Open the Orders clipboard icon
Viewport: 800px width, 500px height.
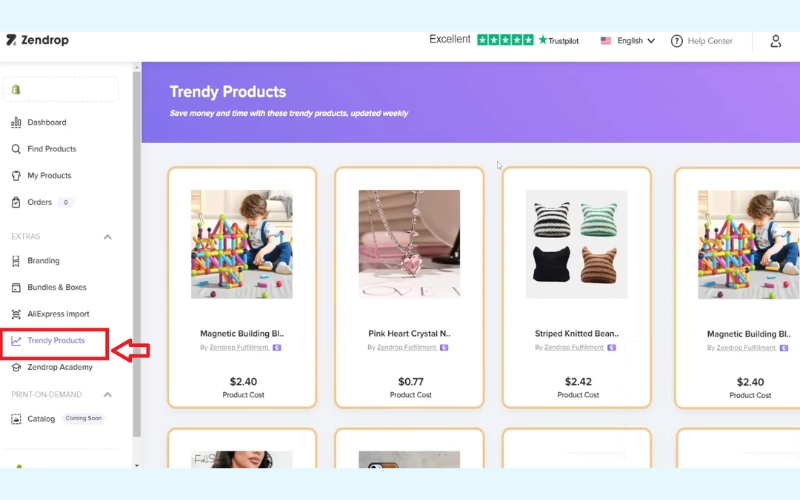pos(16,202)
